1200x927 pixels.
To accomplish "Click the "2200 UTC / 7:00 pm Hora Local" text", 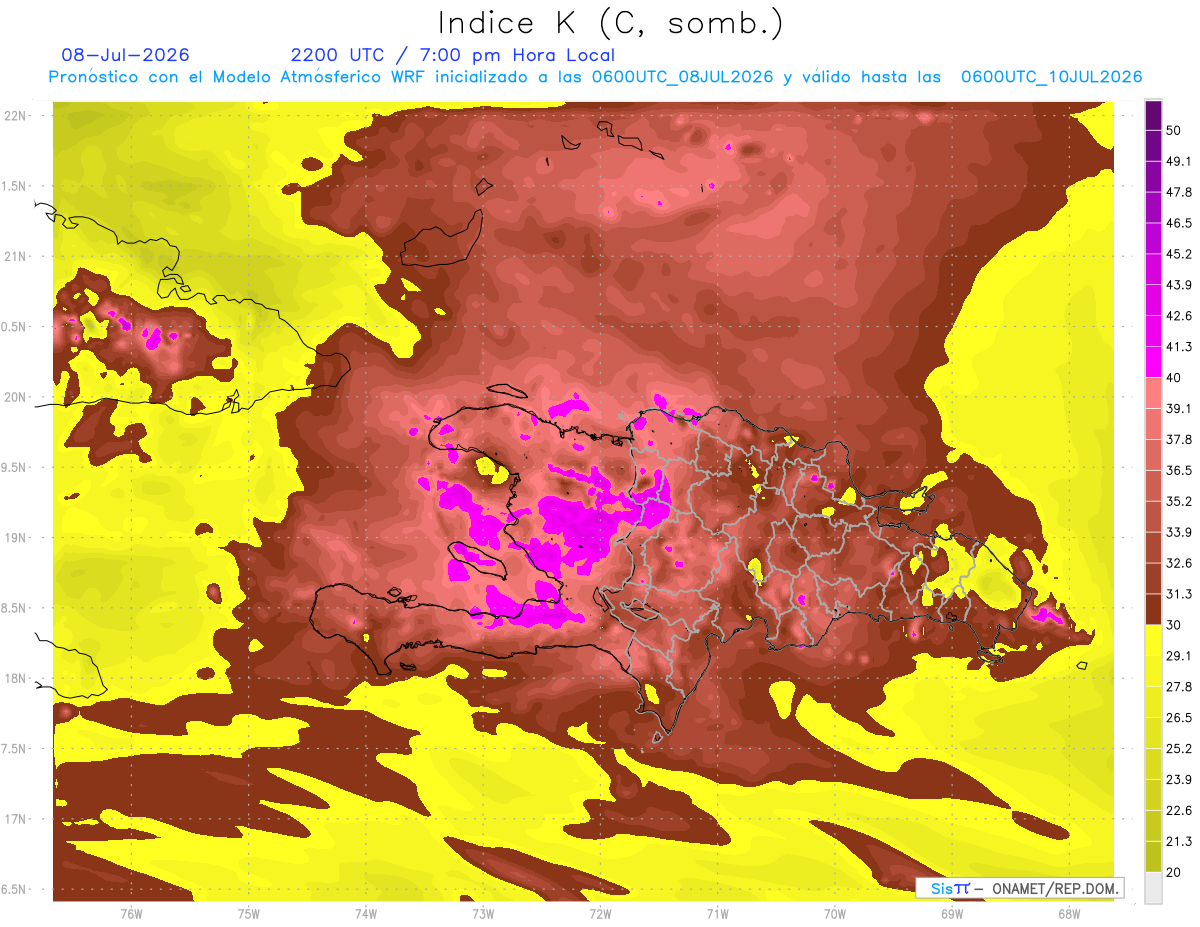I will point(453,55).
